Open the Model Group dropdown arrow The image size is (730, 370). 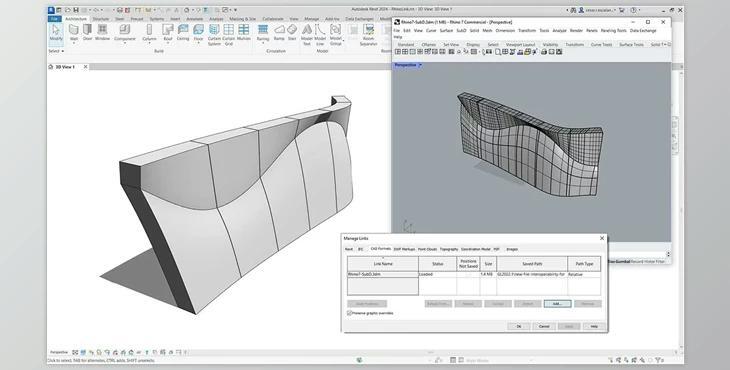coord(343,41)
